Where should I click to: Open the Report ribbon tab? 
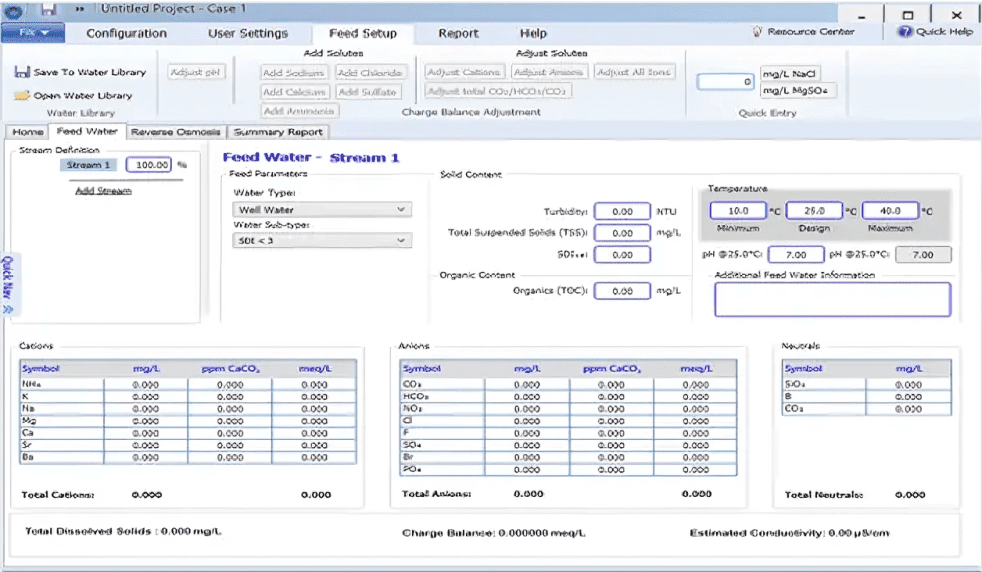[458, 33]
